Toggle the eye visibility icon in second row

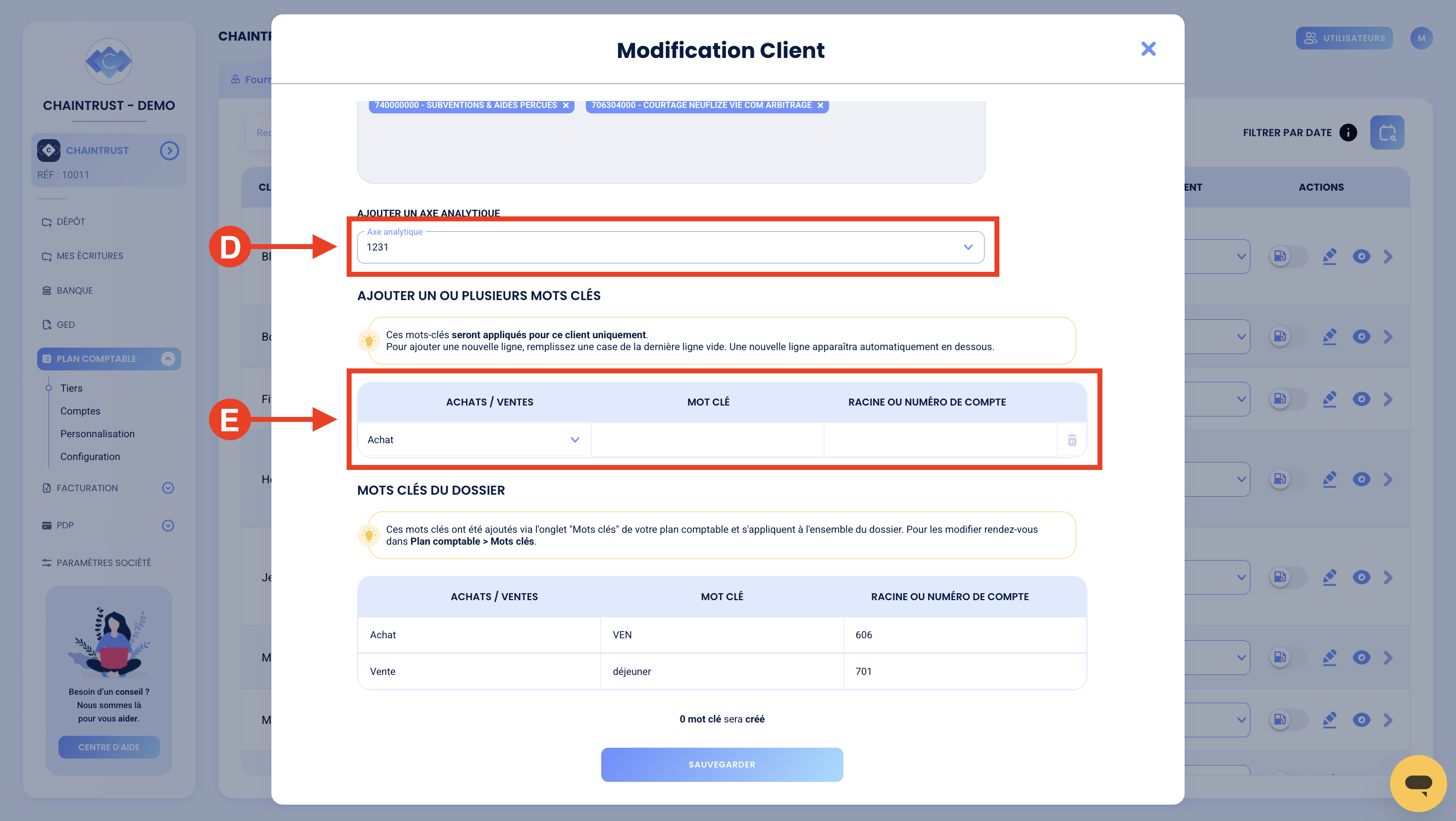tap(1361, 337)
